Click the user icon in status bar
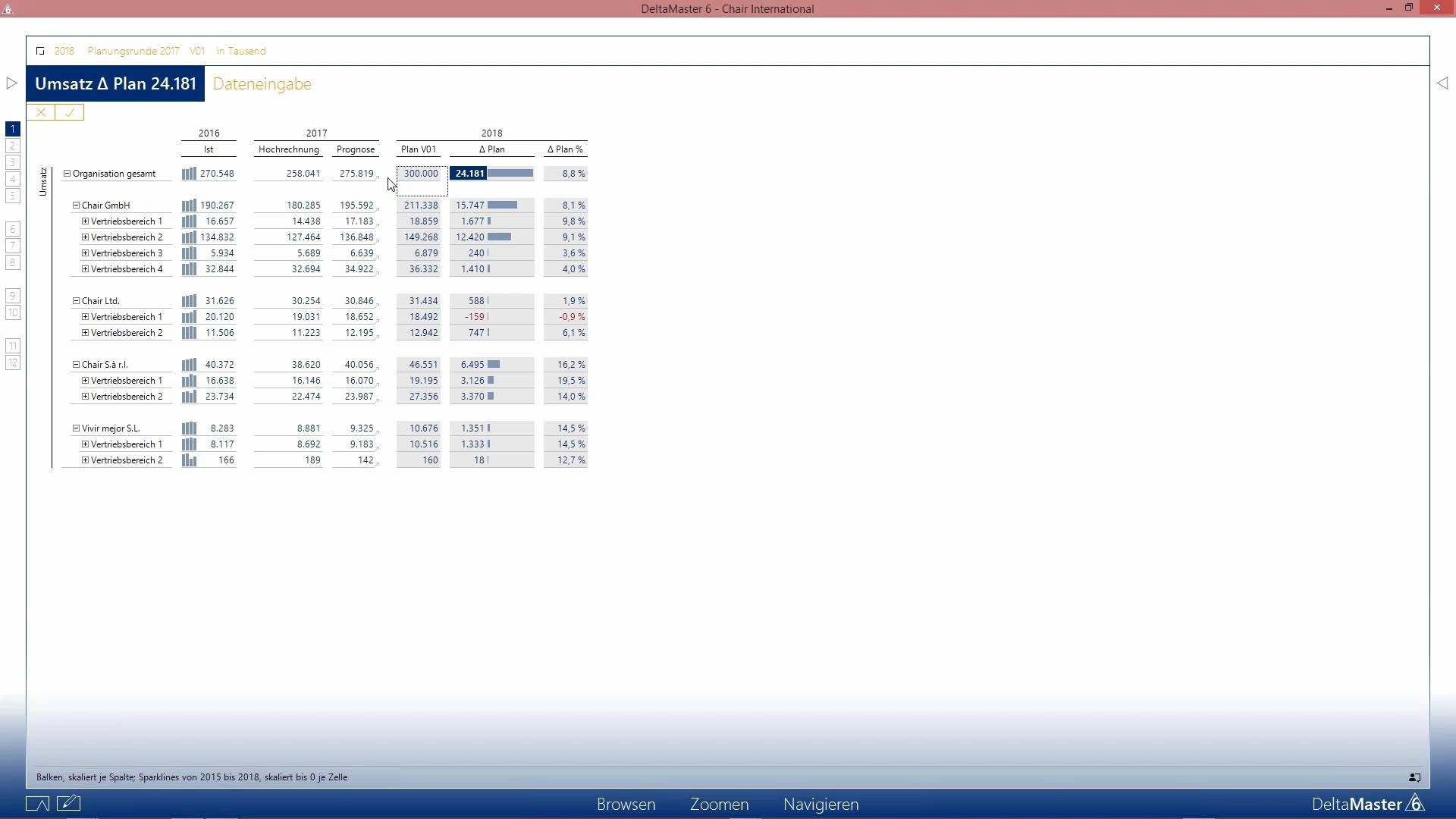This screenshot has height=819, width=1456. click(x=1414, y=777)
